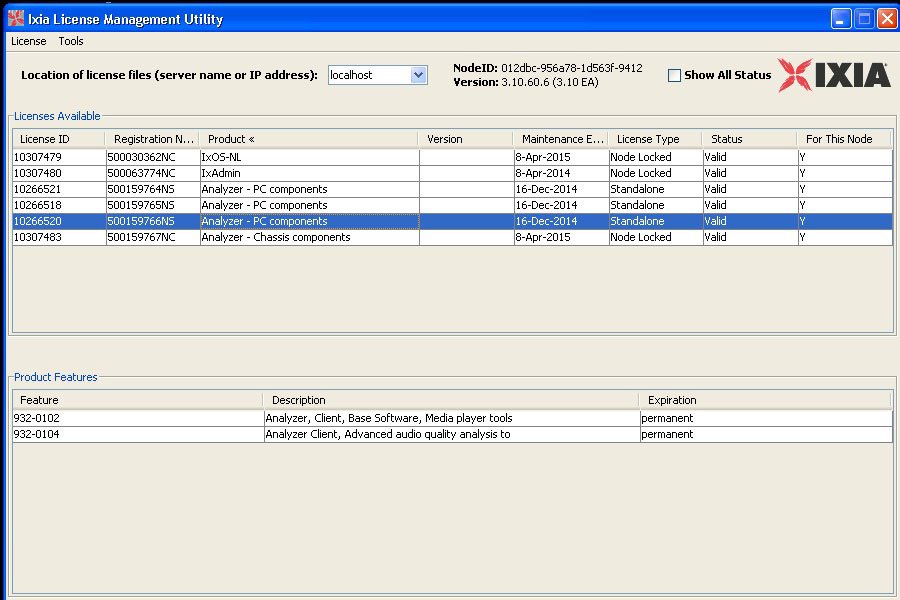Click the IXIA logo

[x=834, y=75]
